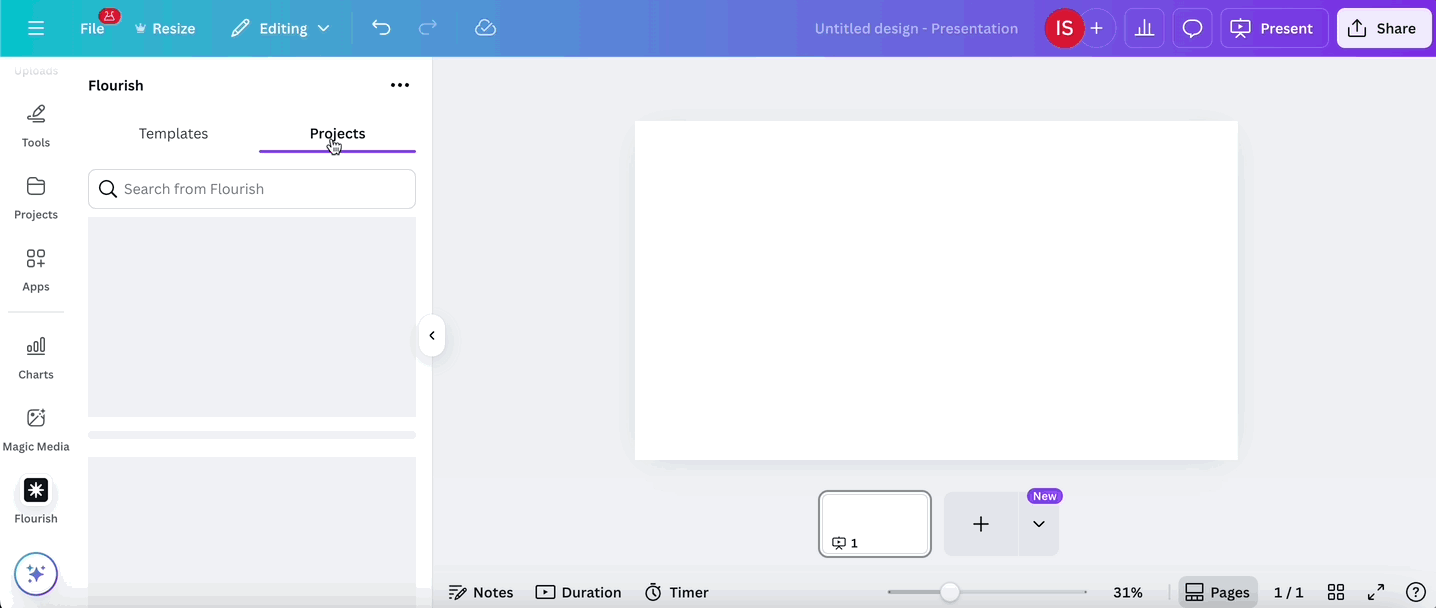Viewport: 1436px width, 608px height.
Task: Click the first loading project placeholder
Action: pos(252,317)
